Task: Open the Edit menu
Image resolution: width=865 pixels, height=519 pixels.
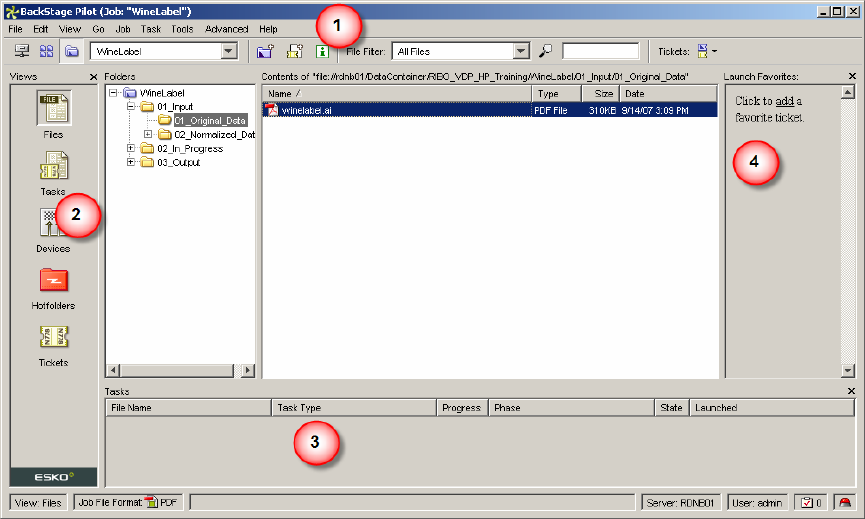Action: click(41, 29)
